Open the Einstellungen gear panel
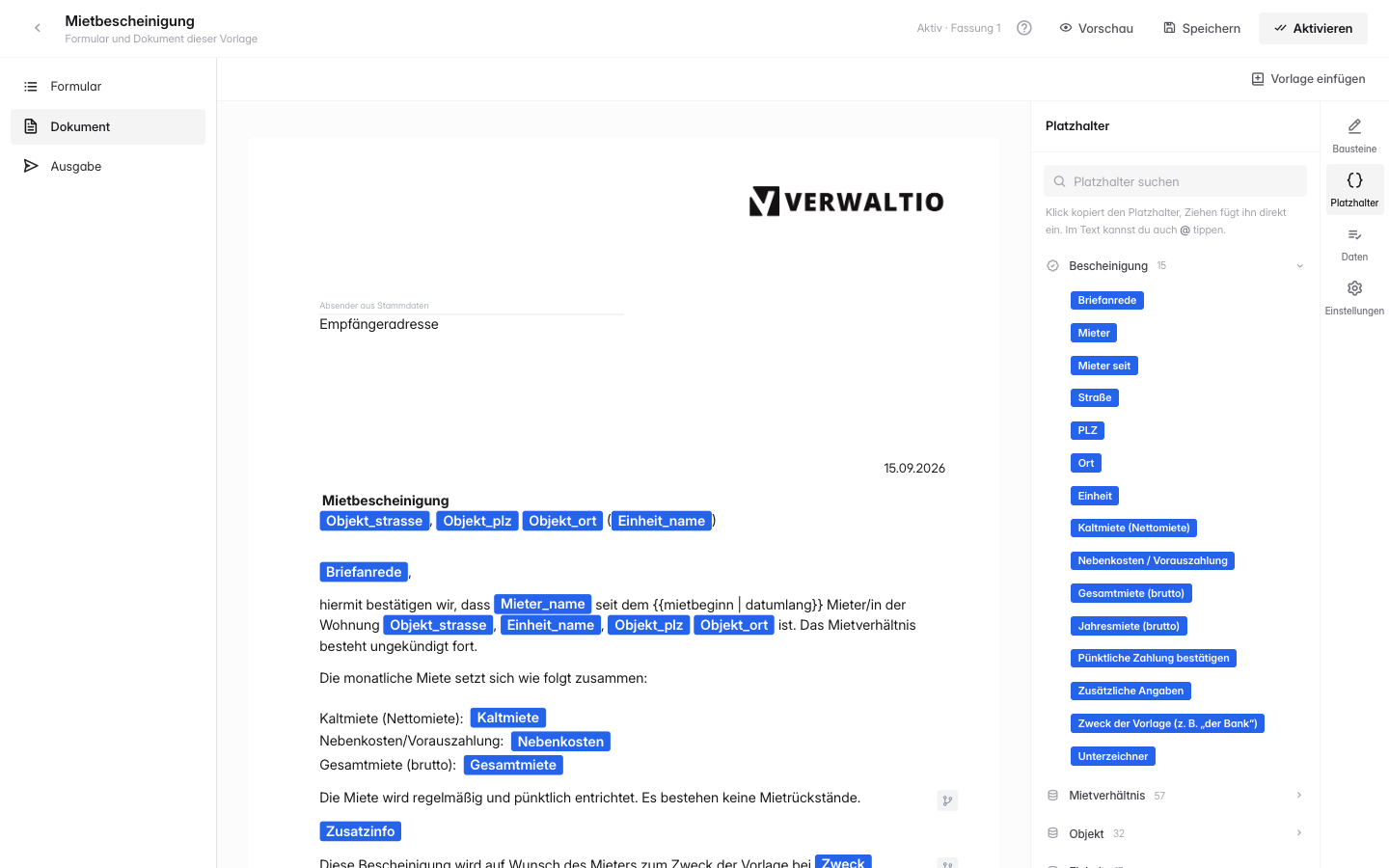 1354,296
